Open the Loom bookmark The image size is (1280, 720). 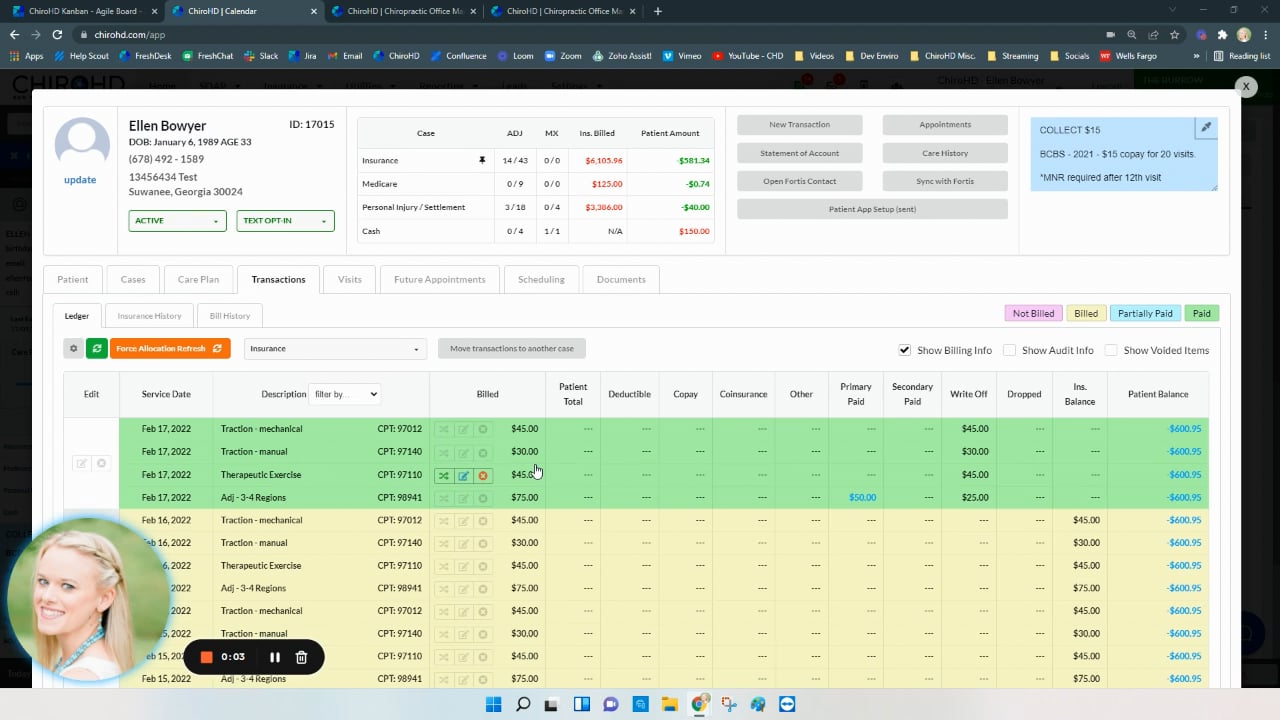(x=515, y=56)
